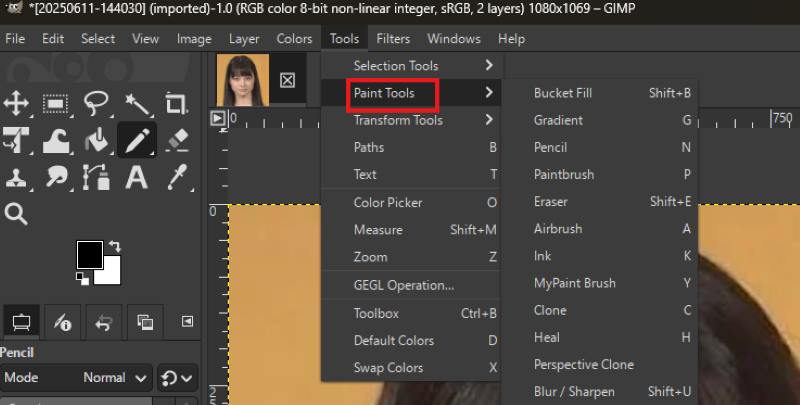The image size is (800, 405).
Task: Select the Unified Transform tool icon
Action: tap(16, 140)
